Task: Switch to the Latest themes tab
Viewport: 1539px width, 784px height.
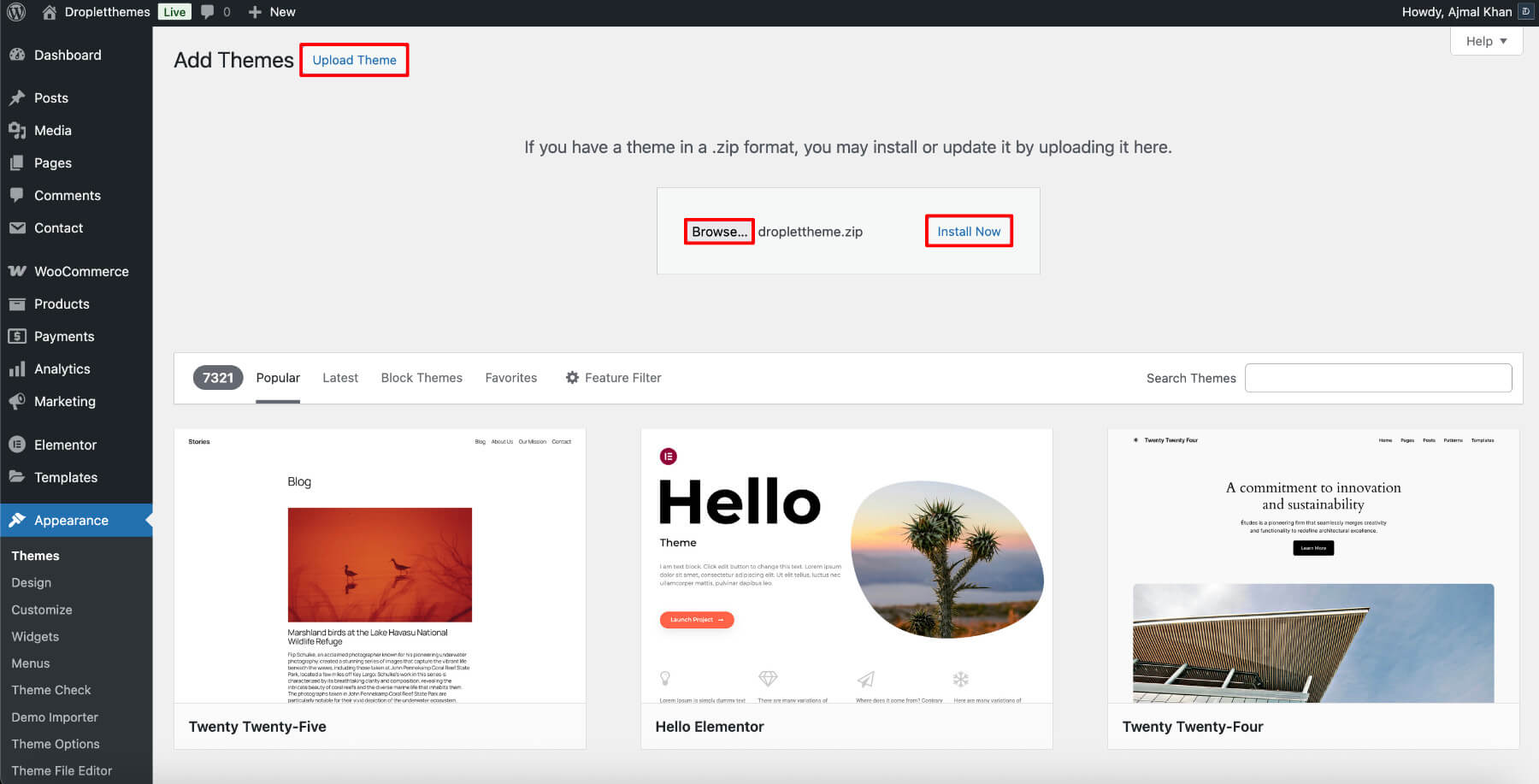Action: (x=339, y=377)
